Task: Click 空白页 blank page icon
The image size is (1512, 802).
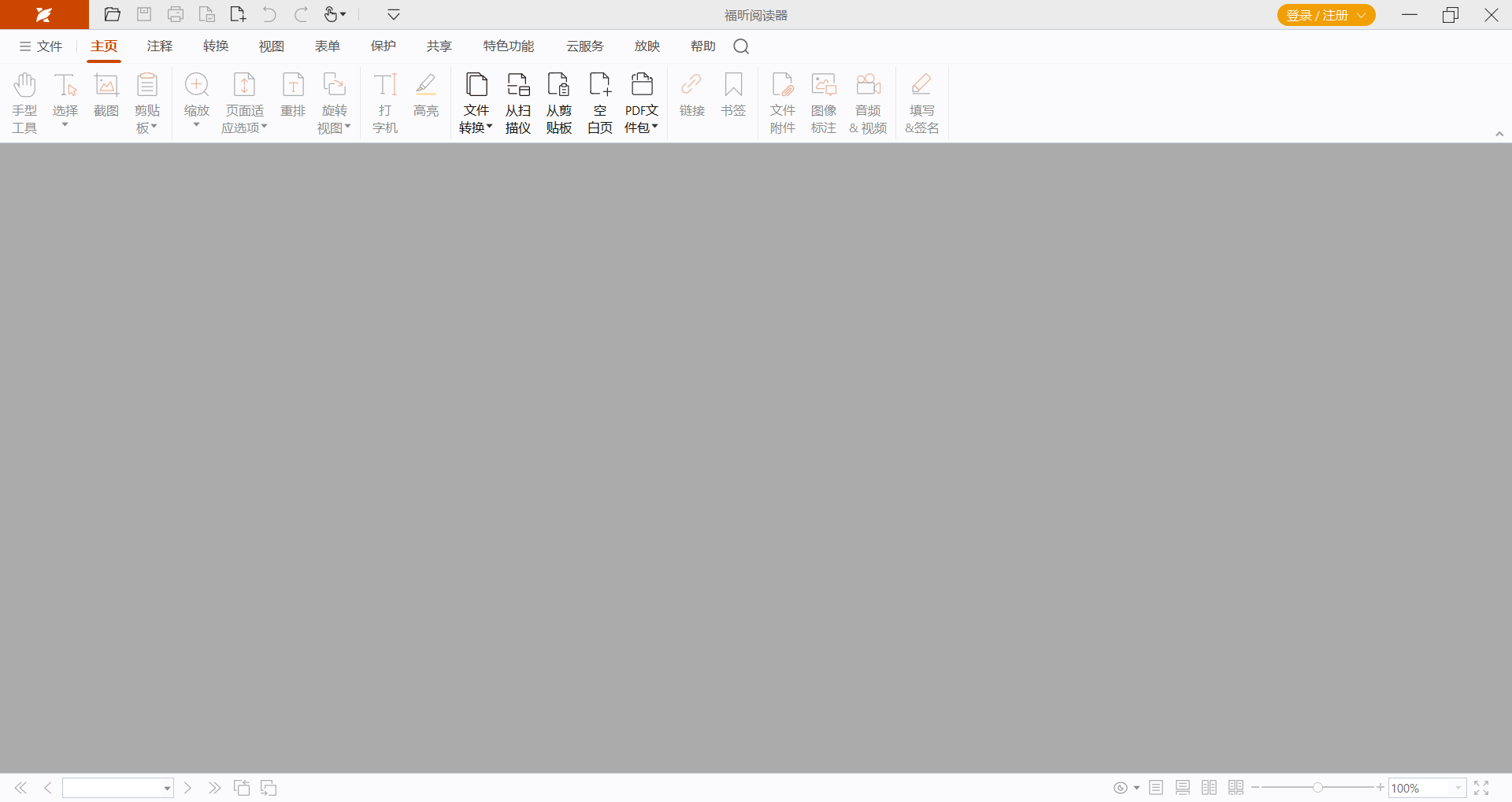Action: [600, 102]
